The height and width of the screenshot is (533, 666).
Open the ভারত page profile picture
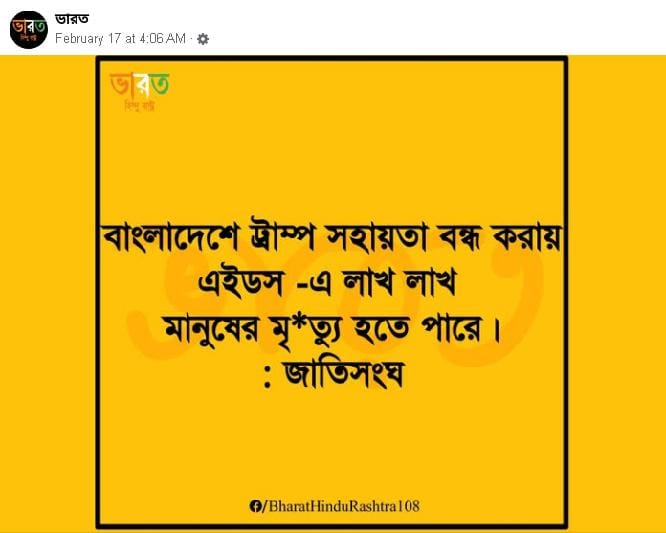(x=29, y=30)
